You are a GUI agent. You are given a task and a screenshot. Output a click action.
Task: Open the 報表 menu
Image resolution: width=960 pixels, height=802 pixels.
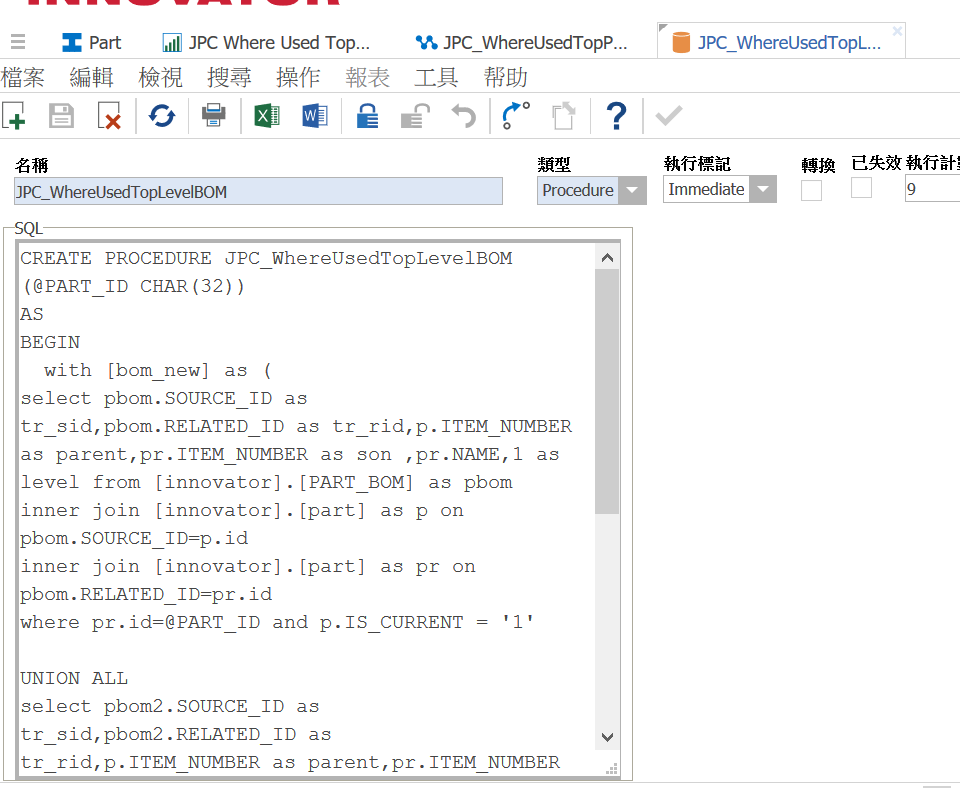pyautogui.click(x=367, y=77)
